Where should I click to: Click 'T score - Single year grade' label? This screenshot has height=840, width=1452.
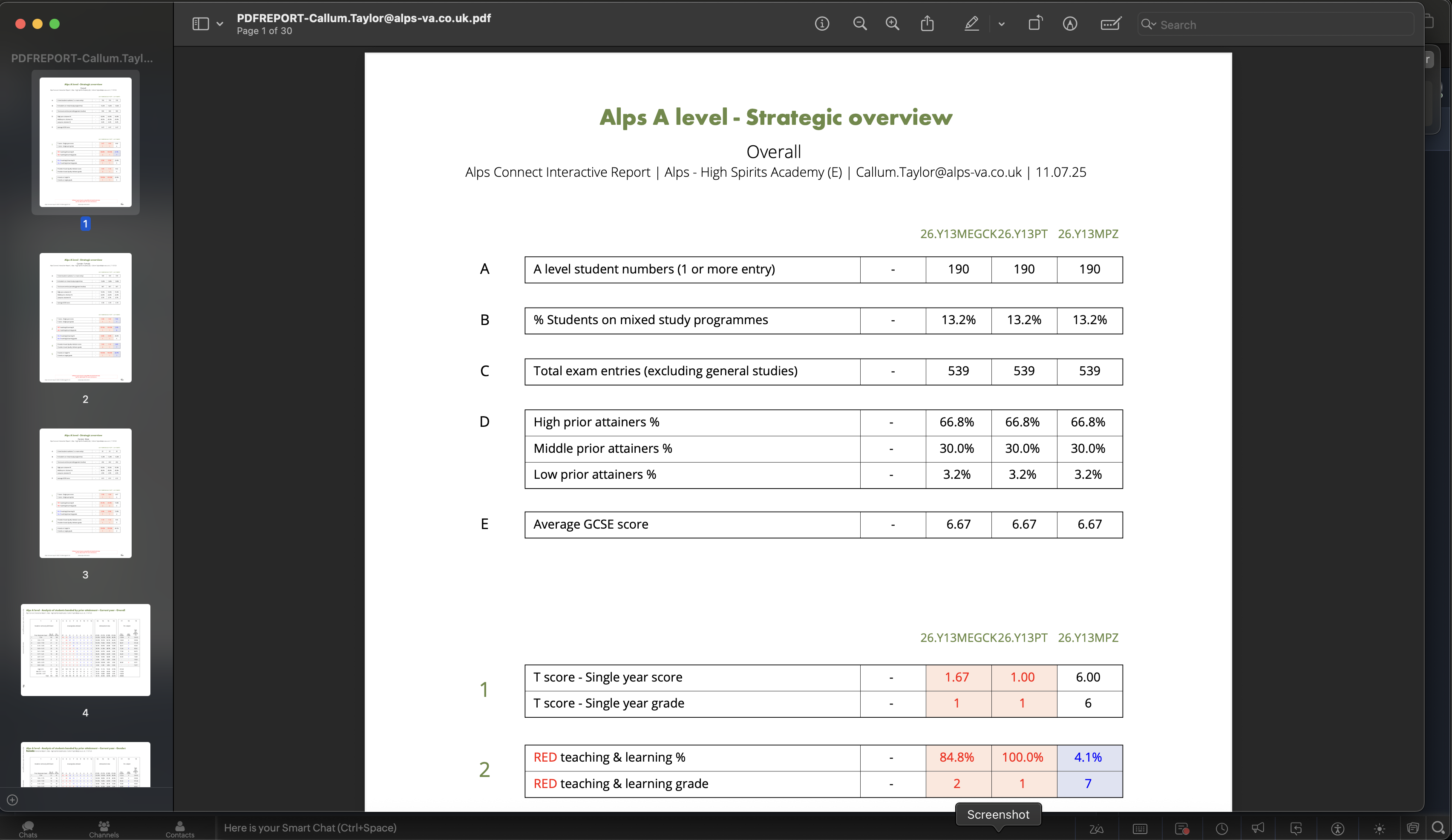[609, 703]
